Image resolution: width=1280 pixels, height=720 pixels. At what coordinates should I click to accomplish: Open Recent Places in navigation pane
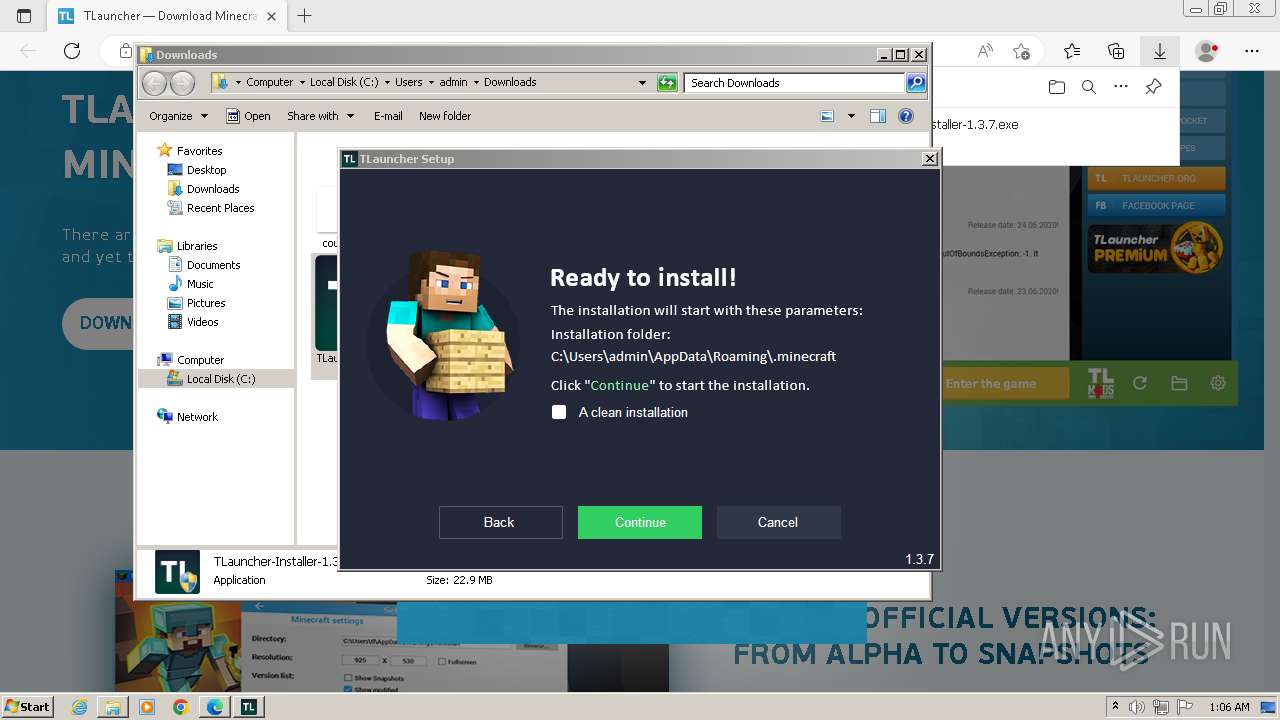[x=220, y=208]
